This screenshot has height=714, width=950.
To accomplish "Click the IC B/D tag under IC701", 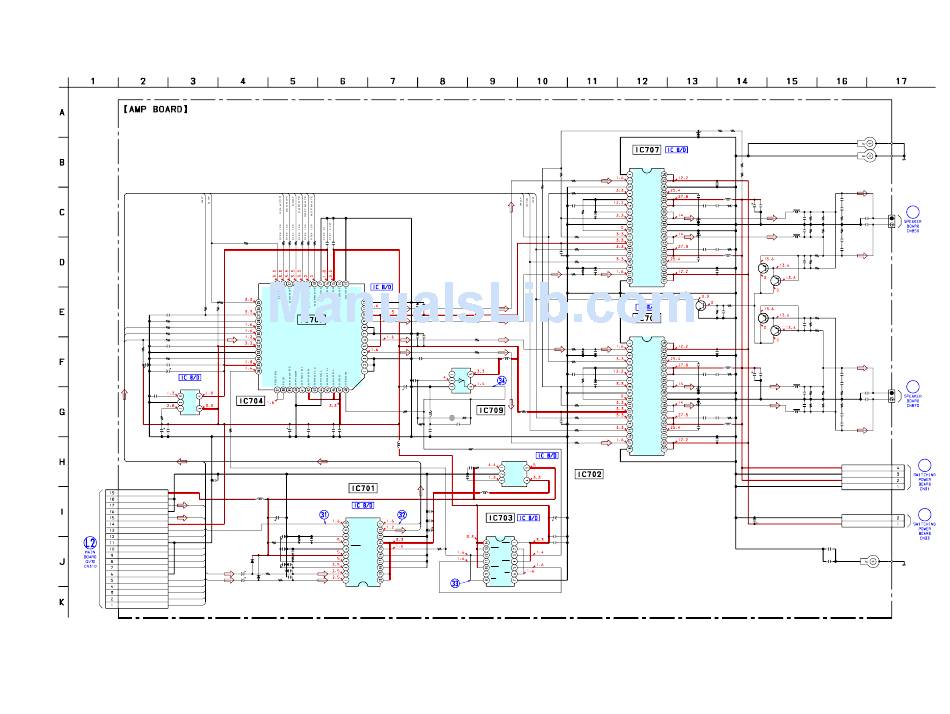I will point(363,505).
